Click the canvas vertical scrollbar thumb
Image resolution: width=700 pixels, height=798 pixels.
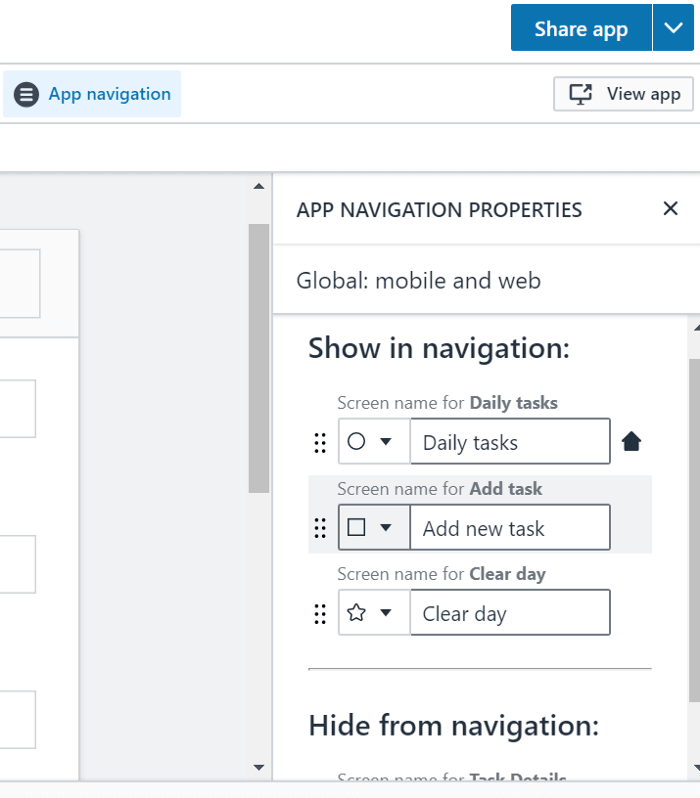point(259,358)
